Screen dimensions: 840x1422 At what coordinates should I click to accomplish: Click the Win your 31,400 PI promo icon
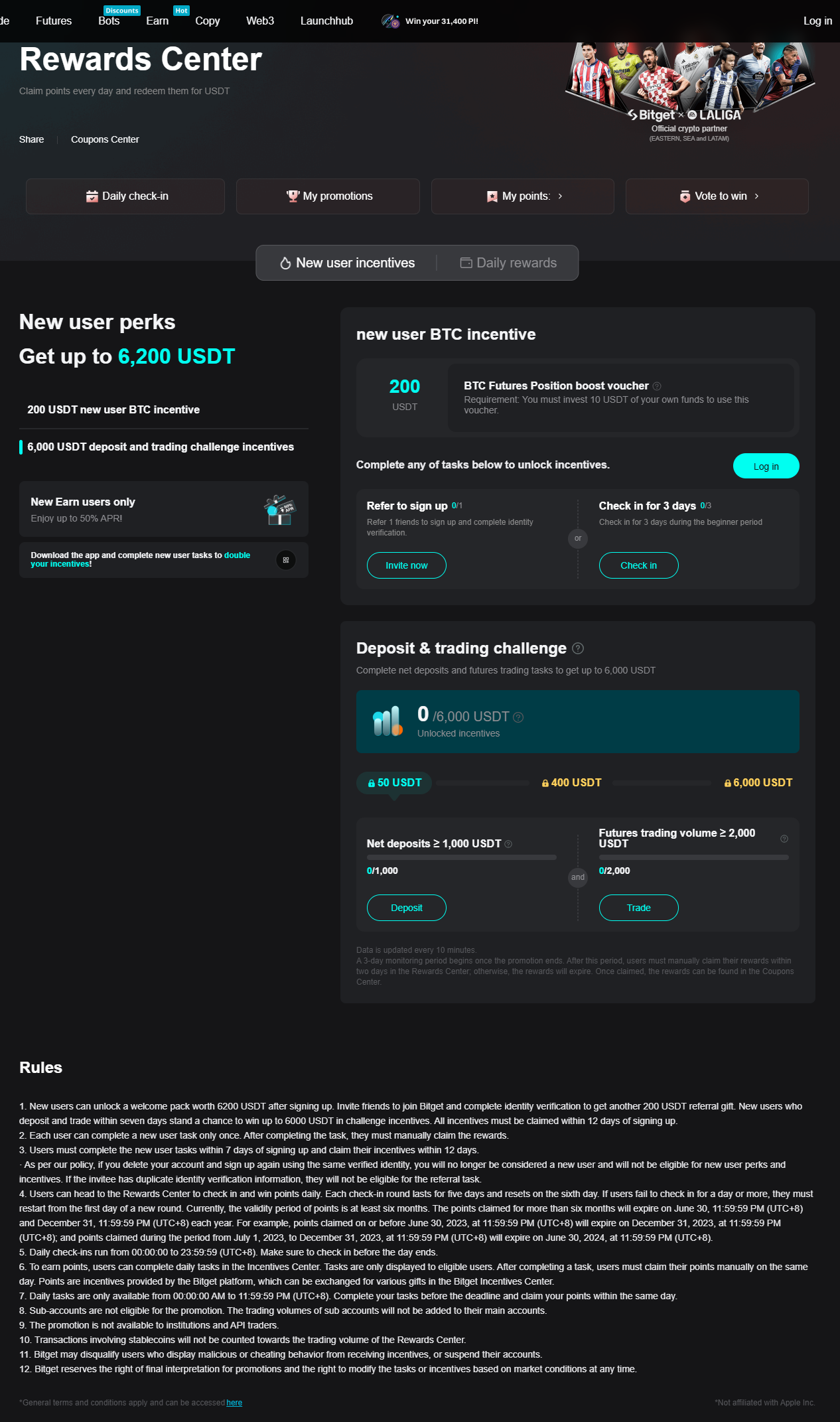(391, 21)
